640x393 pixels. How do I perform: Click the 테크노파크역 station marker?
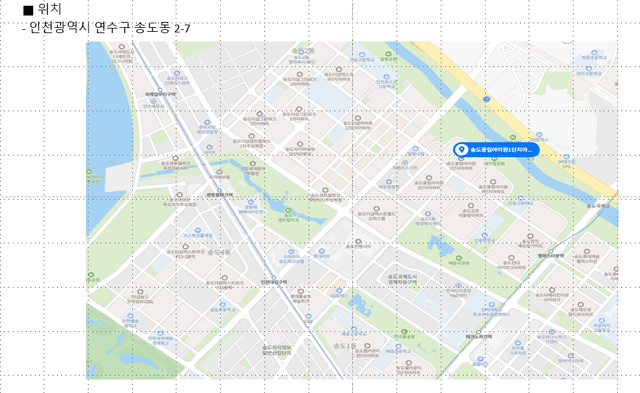pyautogui.click(x=479, y=332)
